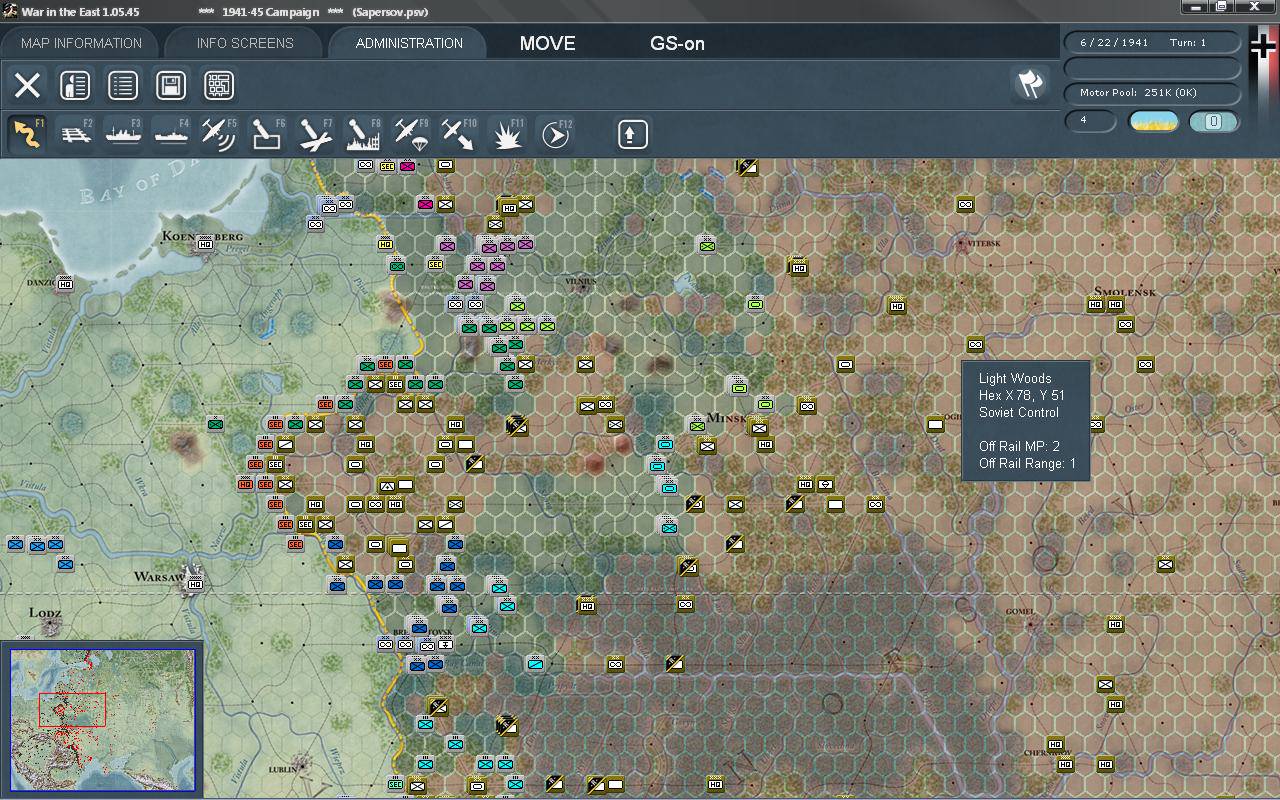Select the F5 air recon mode icon

(x=219, y=134)
